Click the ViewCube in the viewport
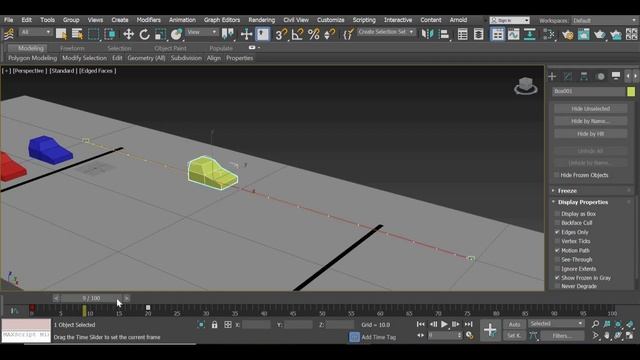Image resolution: width=640 pixels, height=360 pixels. pos(526,86)
